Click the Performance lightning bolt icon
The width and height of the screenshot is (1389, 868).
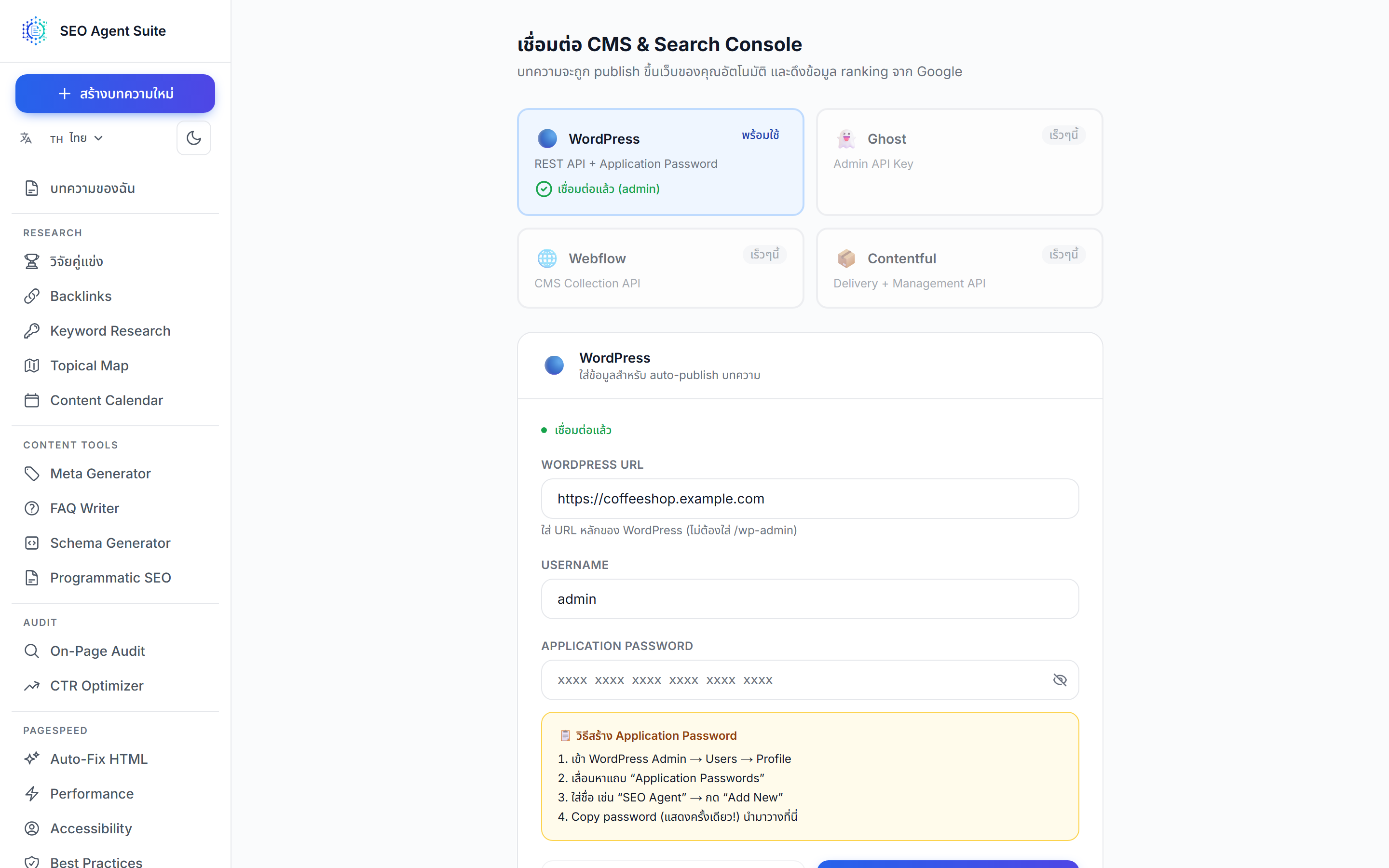(x=32, y=794)
